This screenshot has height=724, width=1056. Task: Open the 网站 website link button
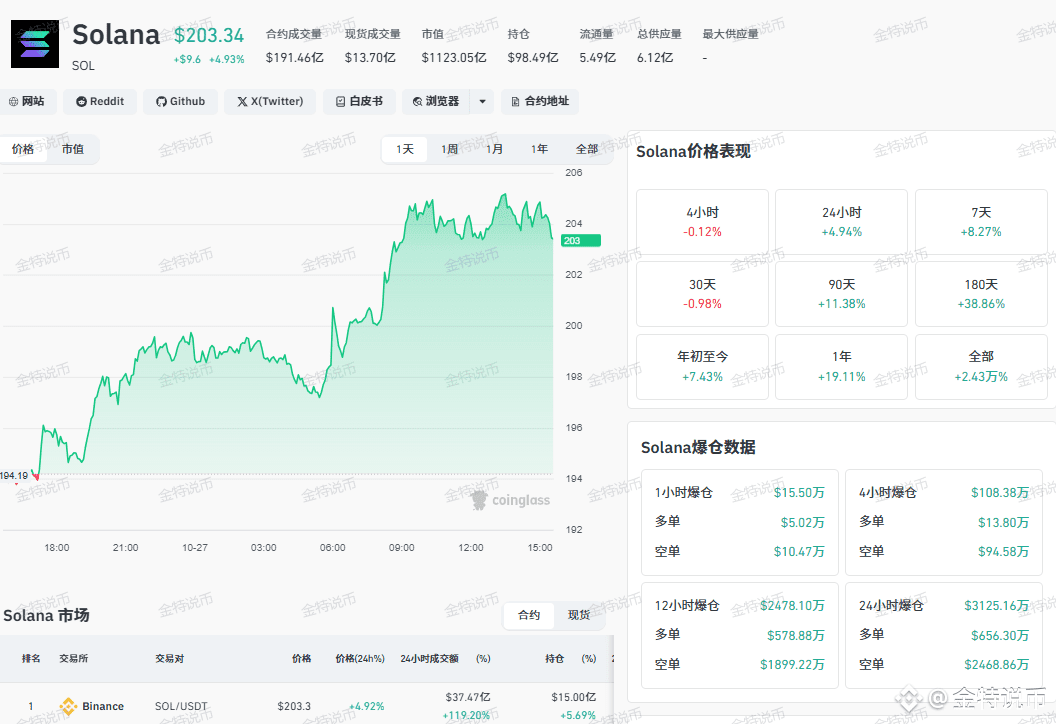27,102
